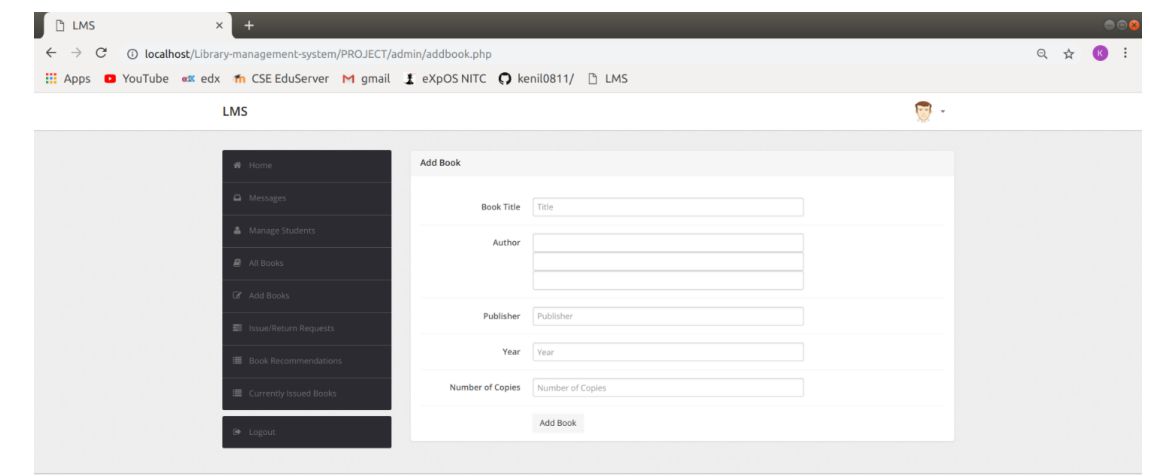Select All Books in sidebar

point(307,263)
